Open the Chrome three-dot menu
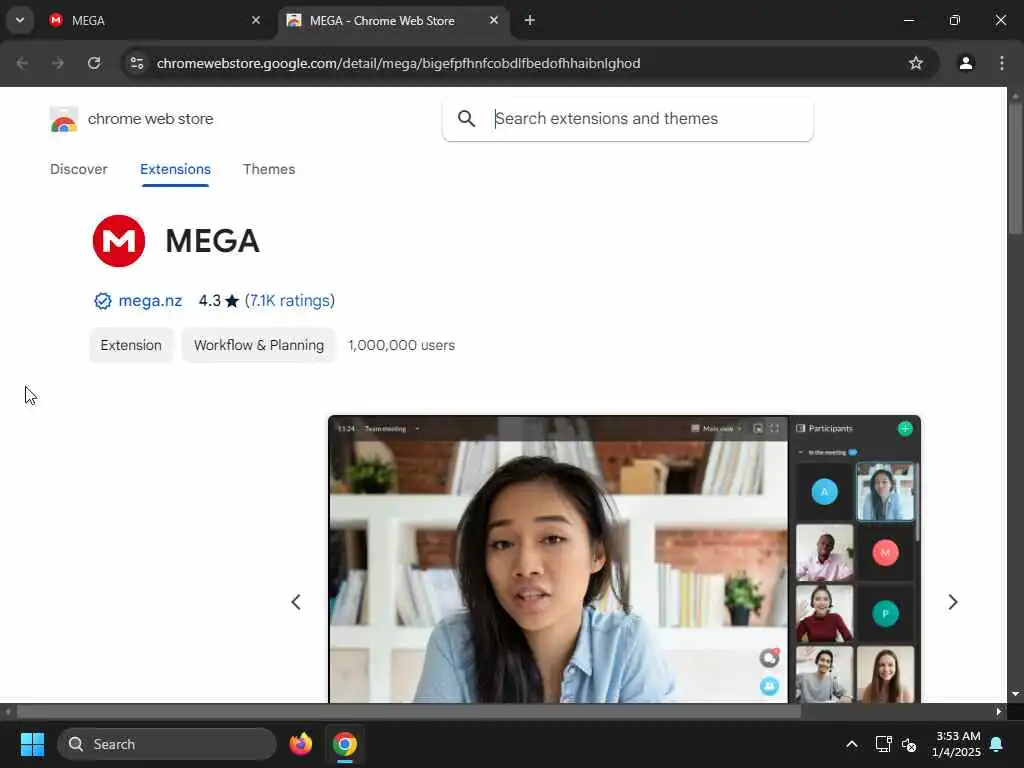Screen dimensions: 1024x768 coord(1002,63)
